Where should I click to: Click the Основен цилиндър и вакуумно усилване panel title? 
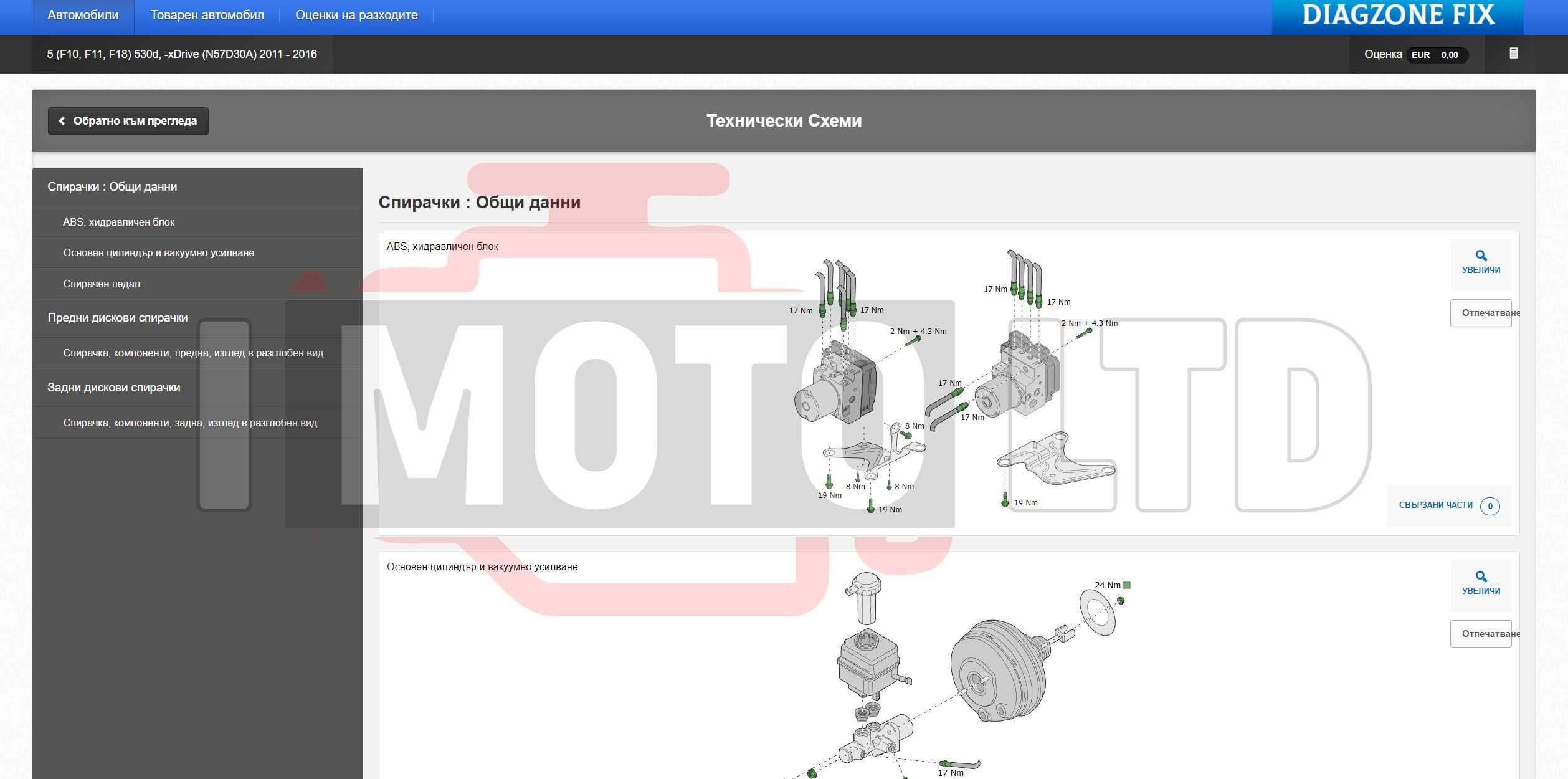tap(482, 567)
